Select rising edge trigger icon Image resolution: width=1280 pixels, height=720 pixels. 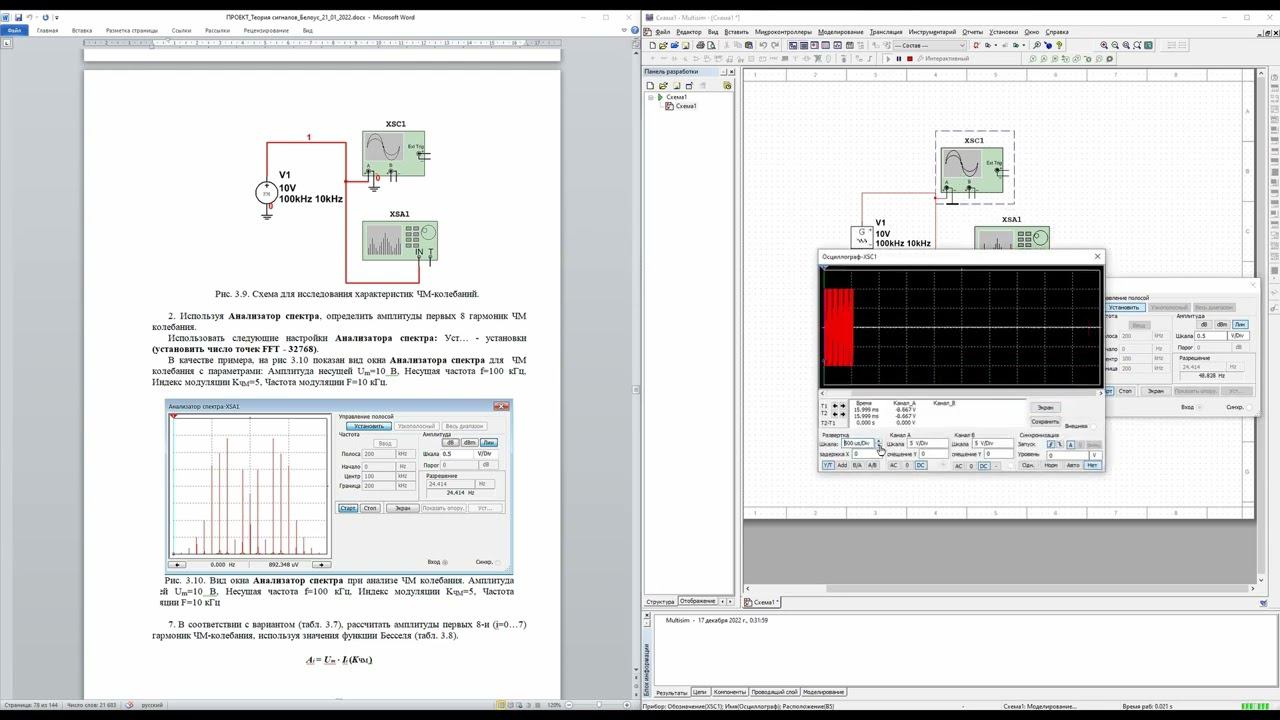[1051, 444]
